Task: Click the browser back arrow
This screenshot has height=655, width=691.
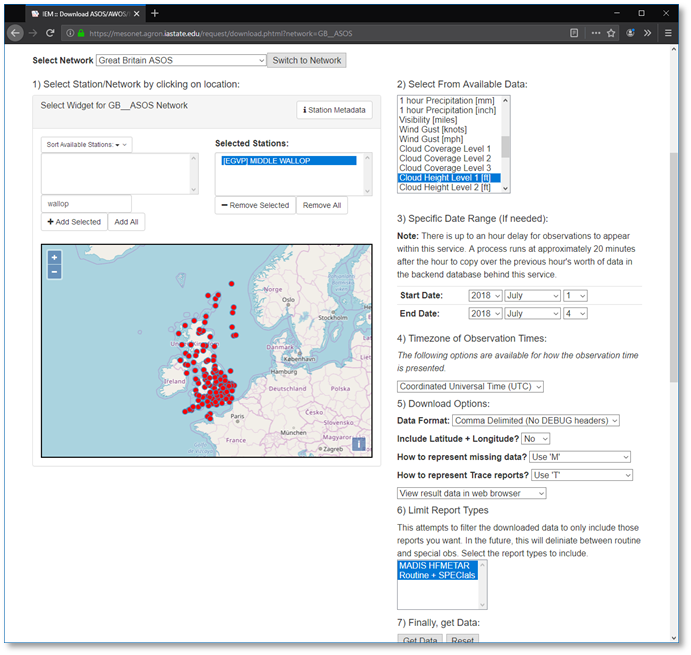Action: tap(16, 32)
